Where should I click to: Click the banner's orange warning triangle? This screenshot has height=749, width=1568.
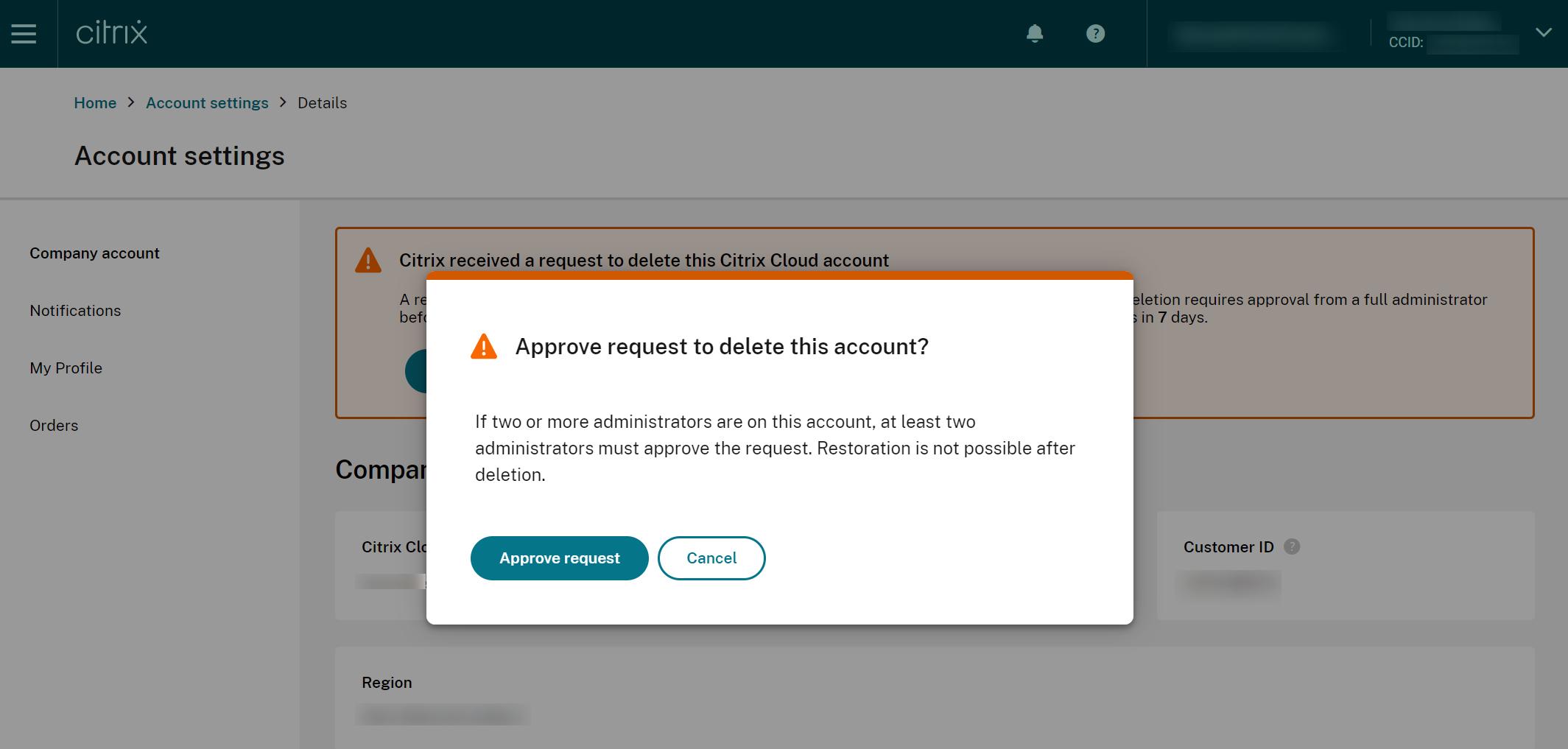(368, 261)
